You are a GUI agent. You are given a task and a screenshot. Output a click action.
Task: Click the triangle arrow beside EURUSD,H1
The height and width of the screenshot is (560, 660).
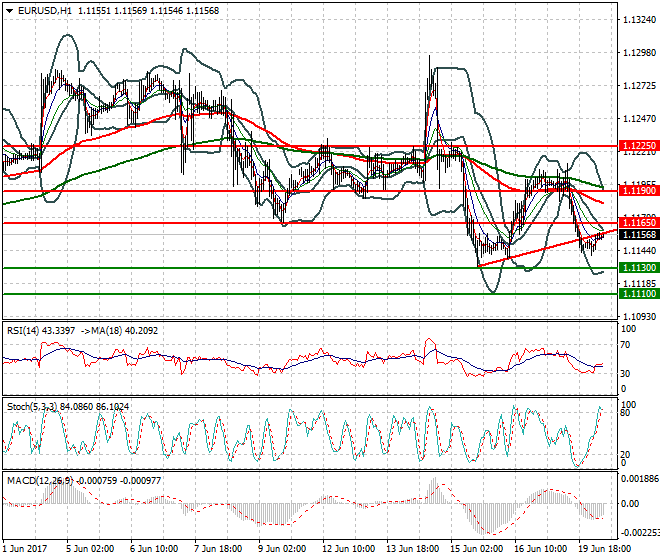9,11
